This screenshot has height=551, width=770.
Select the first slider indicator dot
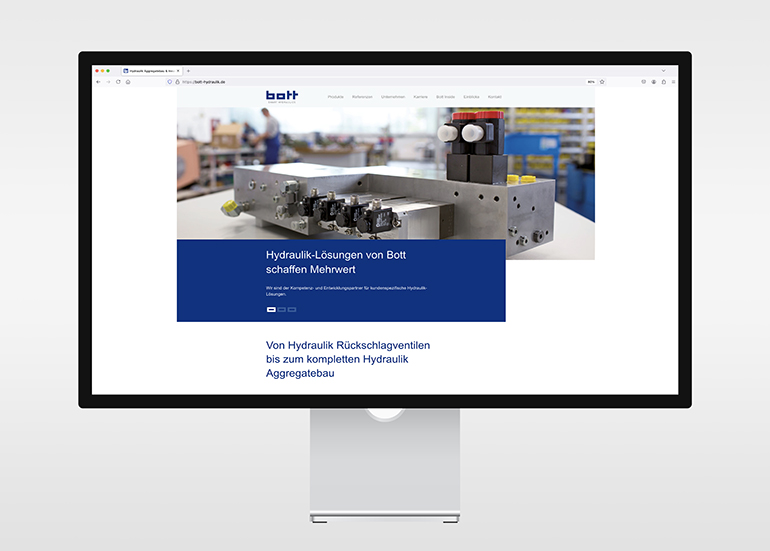pyautogui.click(x=271, y=309)
